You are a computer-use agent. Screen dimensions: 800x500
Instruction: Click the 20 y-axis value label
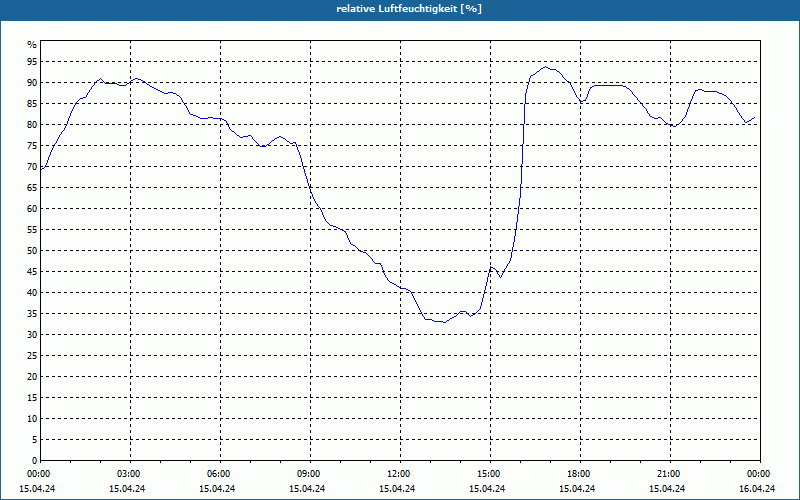point(32,377)
